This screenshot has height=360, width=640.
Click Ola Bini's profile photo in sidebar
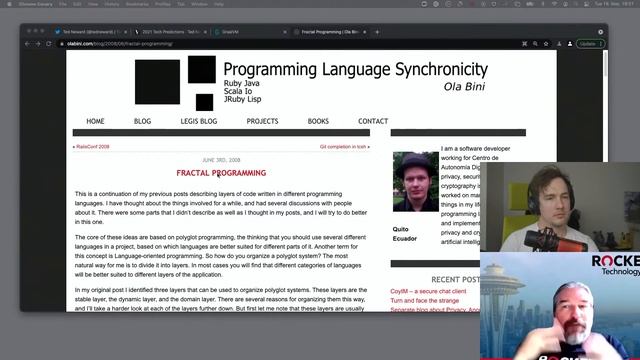tap(416, 182)
